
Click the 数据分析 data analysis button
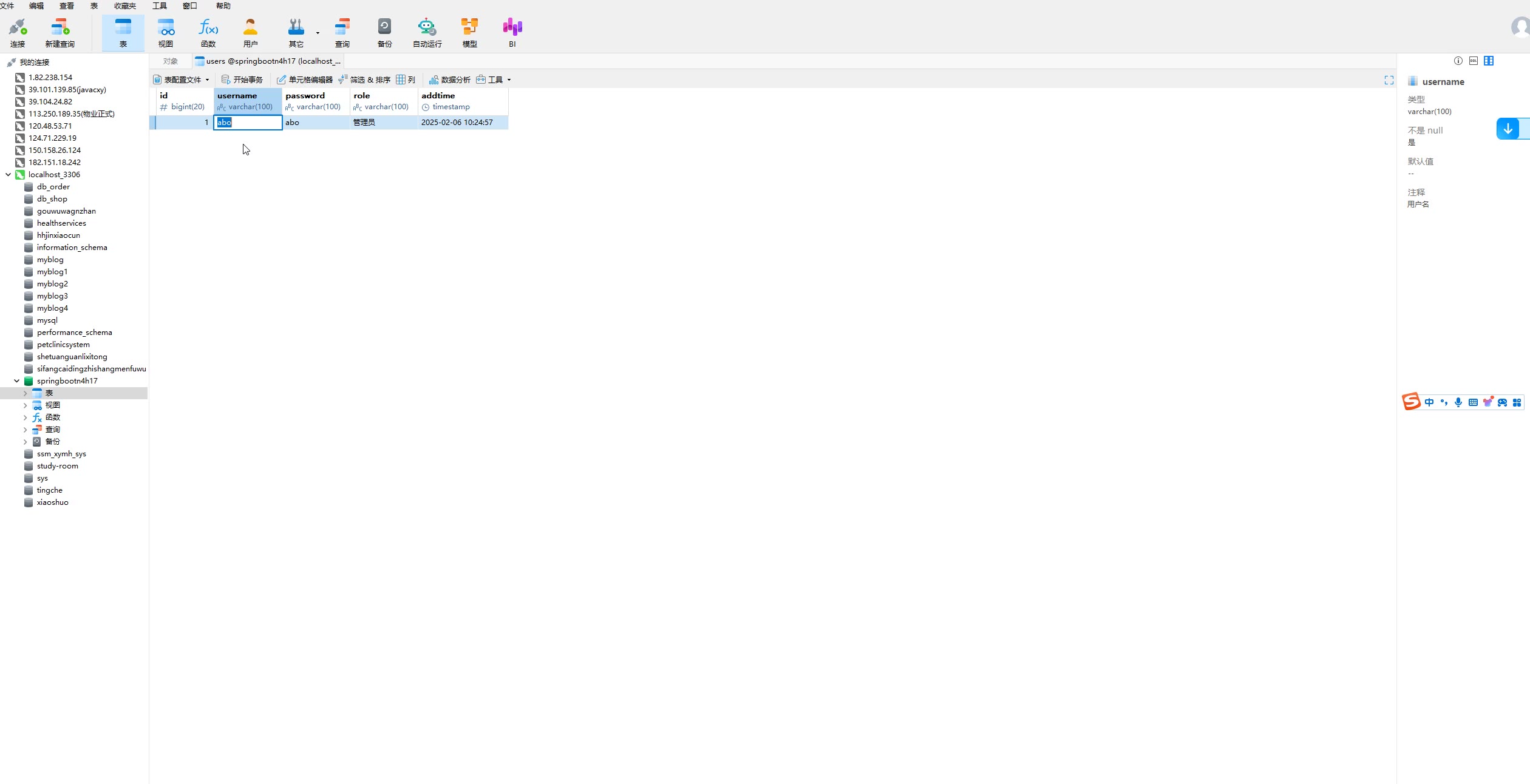click(449, 79)
